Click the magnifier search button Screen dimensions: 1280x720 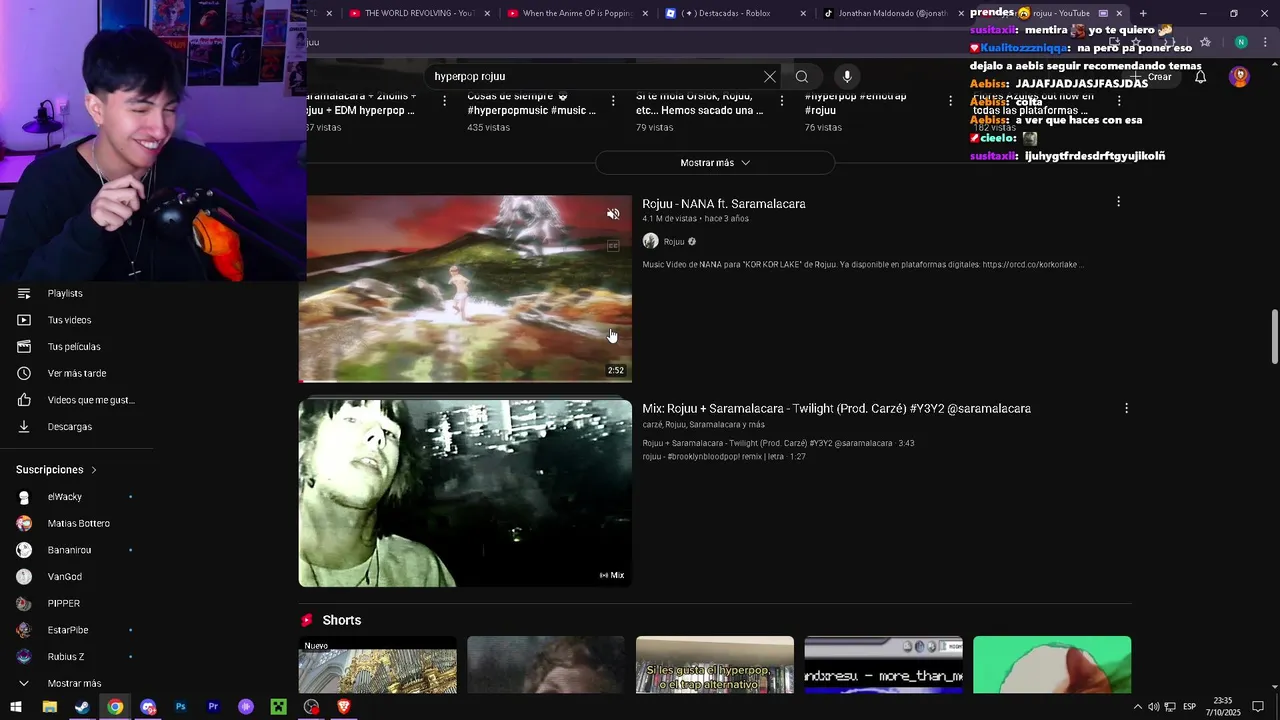pos(802,77)
